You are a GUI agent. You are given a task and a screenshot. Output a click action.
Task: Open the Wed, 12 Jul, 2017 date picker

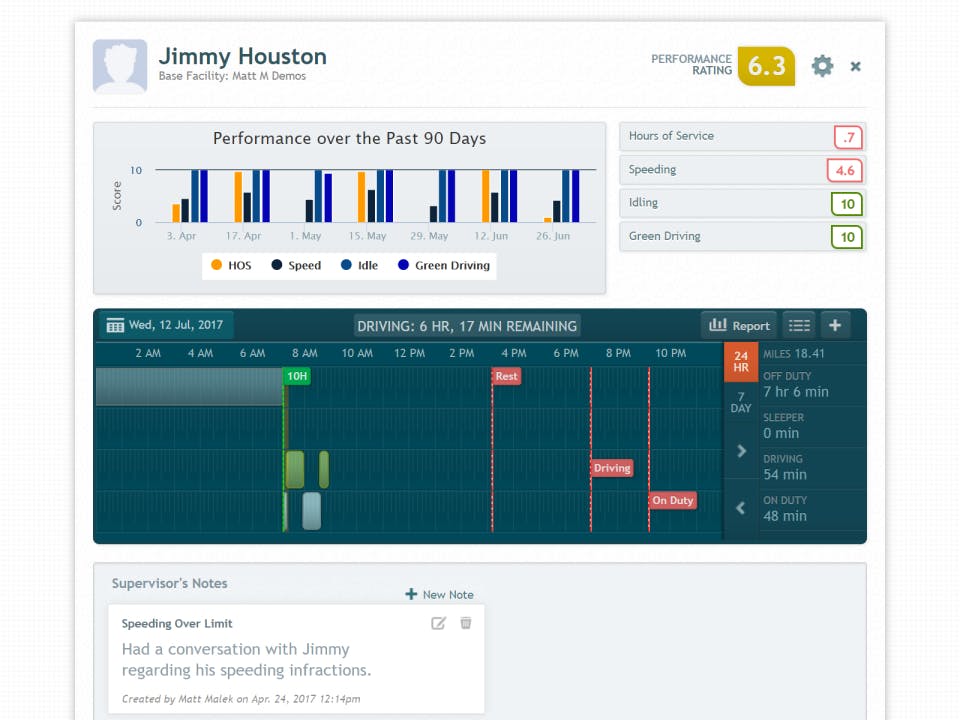166,325
